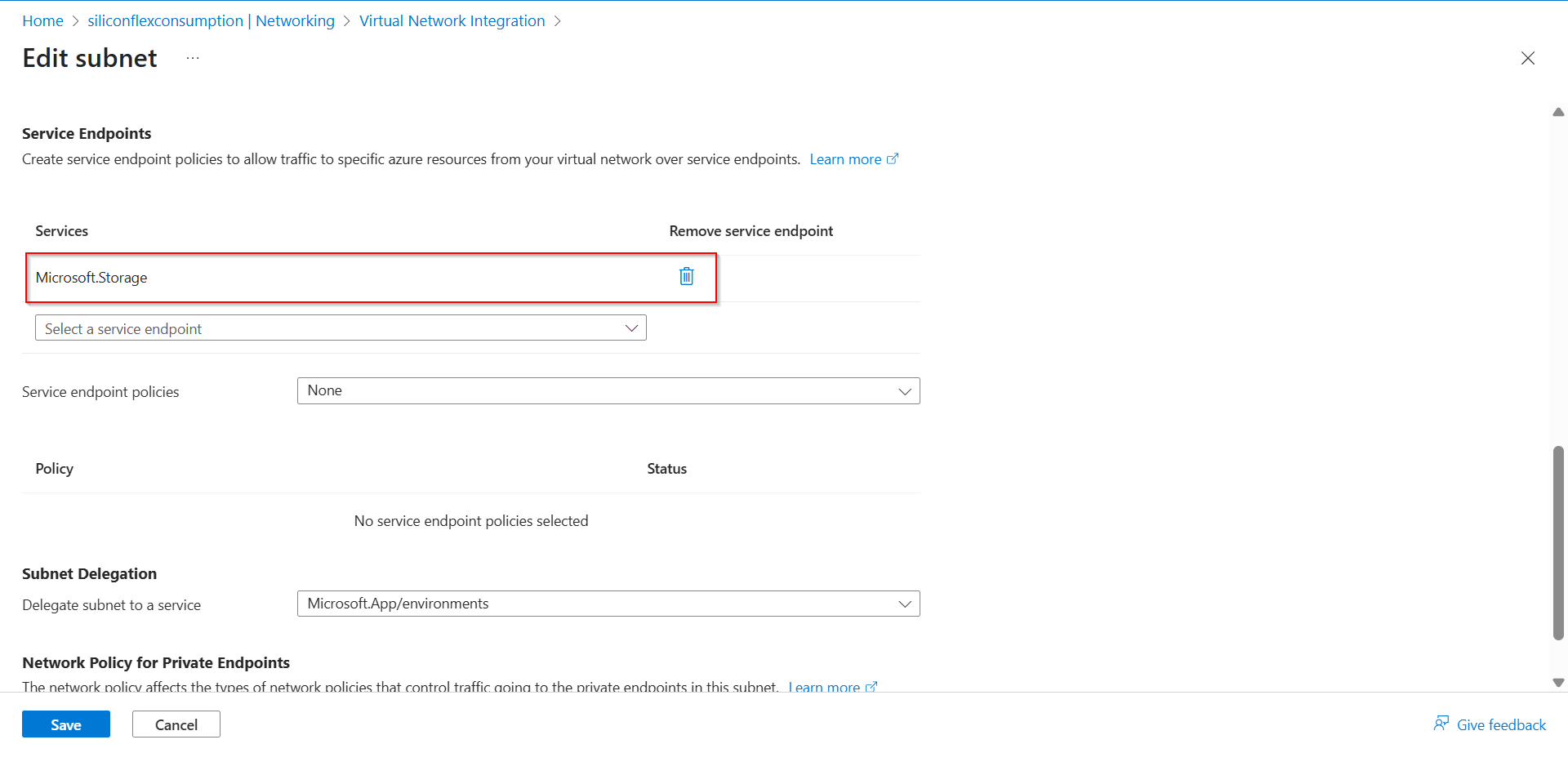Cancel editing the subnet

tap(176, 724)
